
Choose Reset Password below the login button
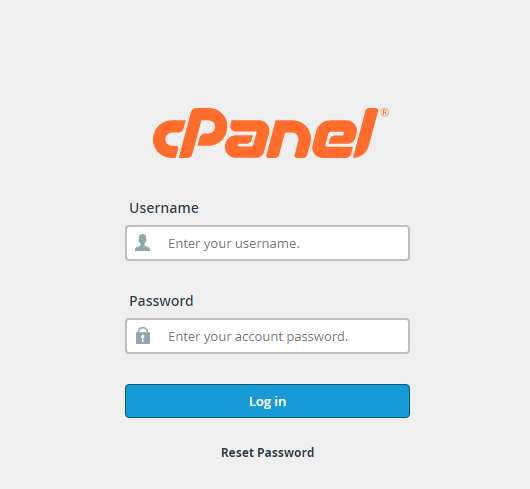[267, 453]
